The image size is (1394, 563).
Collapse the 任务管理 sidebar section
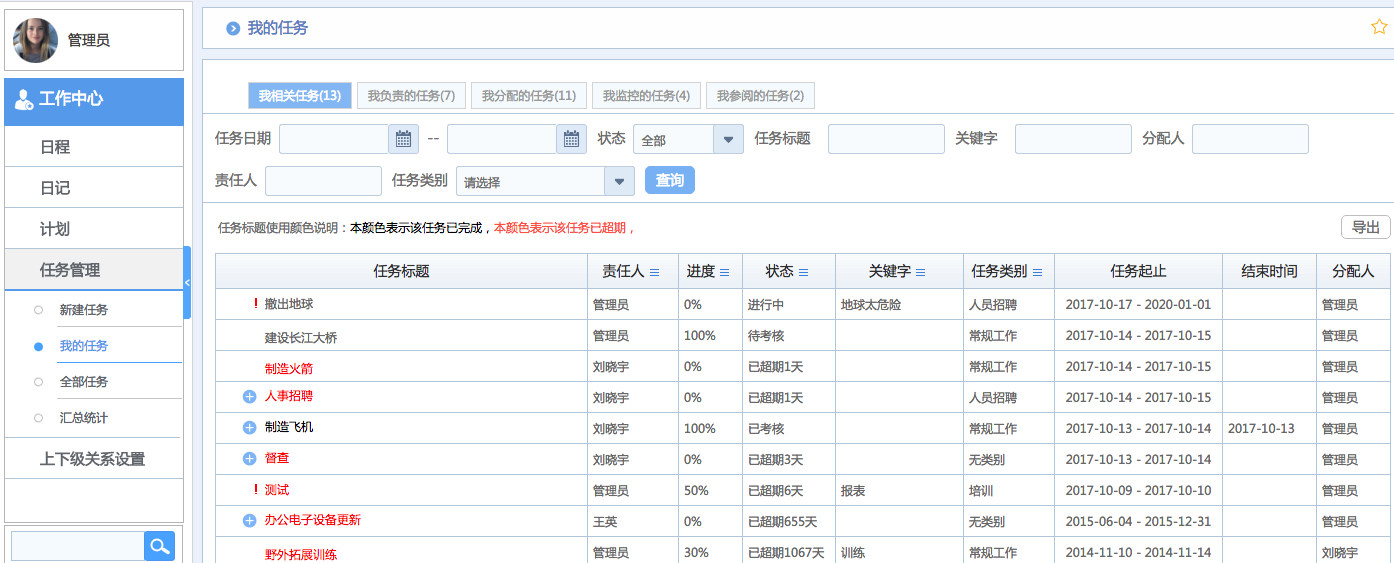pos(94,270)
